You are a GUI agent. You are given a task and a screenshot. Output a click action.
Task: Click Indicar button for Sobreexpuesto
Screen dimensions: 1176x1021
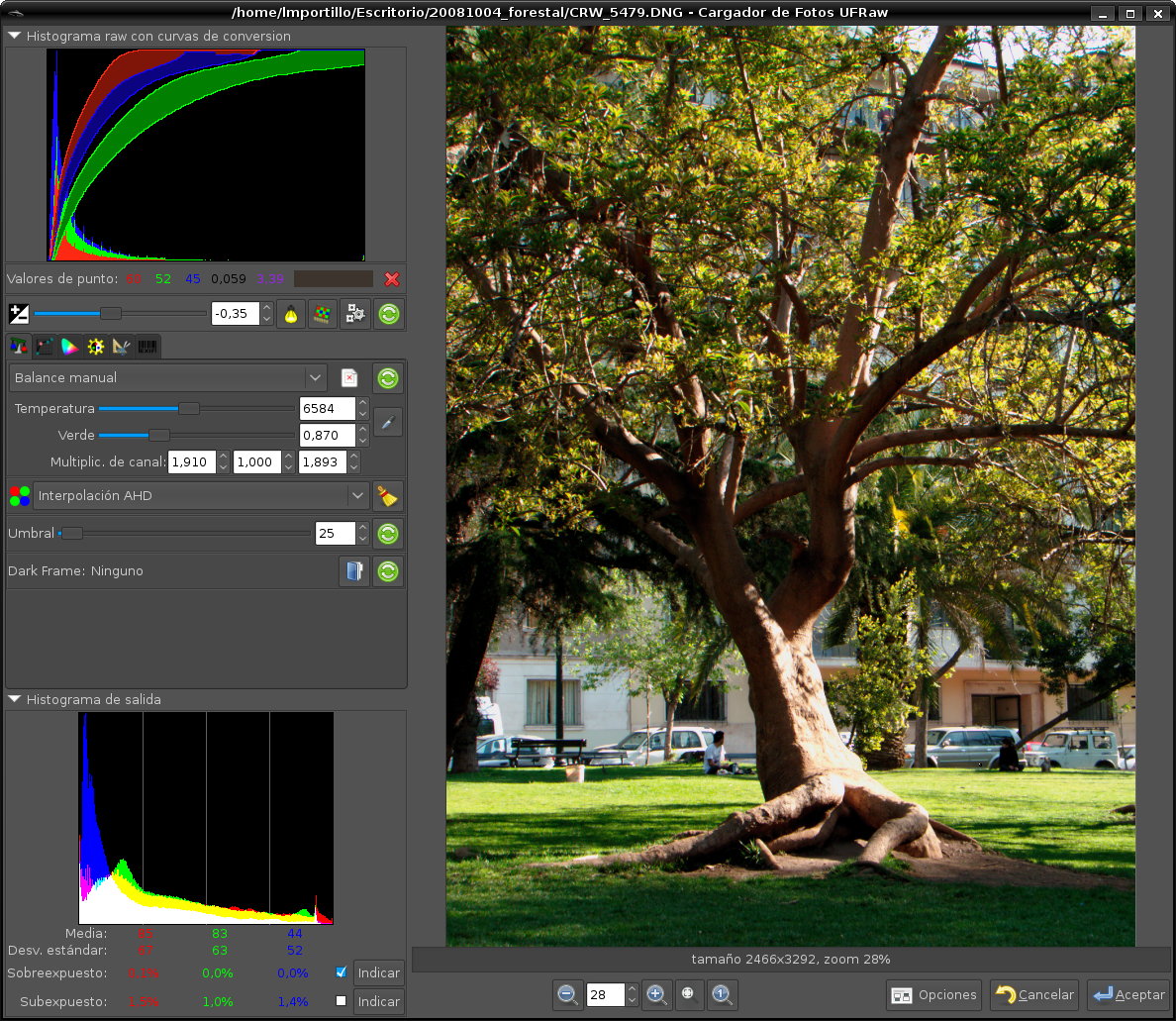(x=379, y=973)
